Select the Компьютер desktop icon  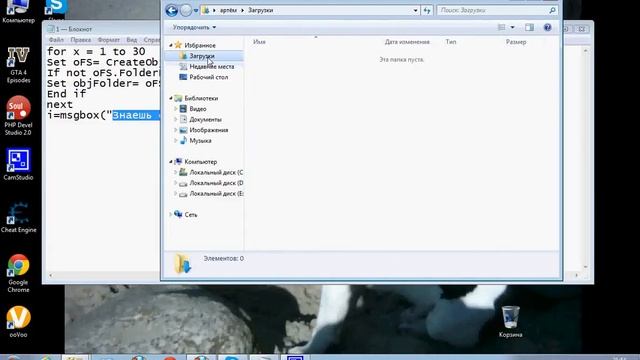(18, 12)
